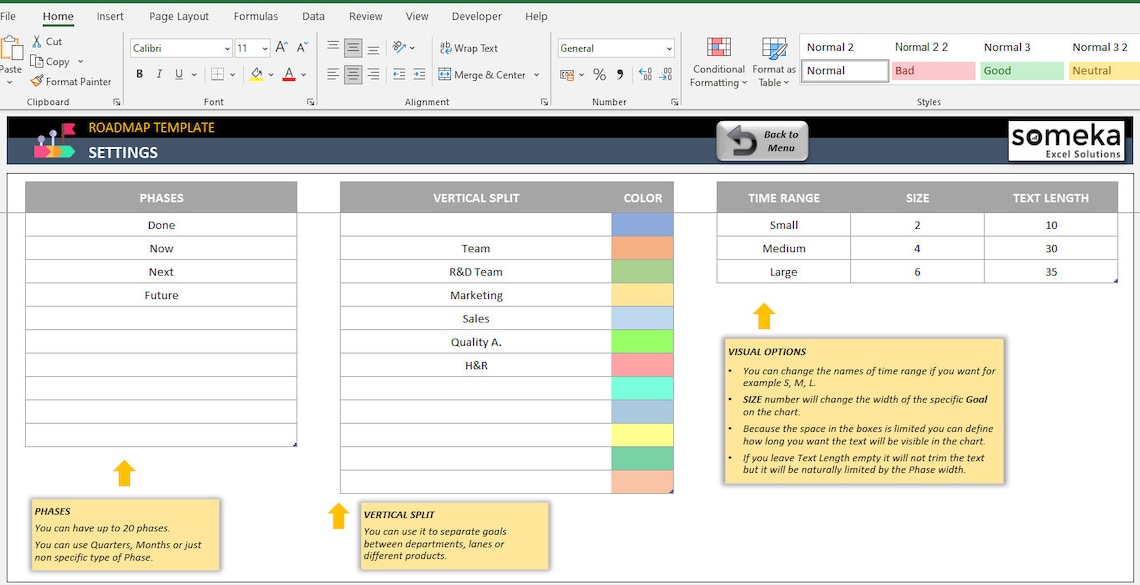The image size is (1140, 585).
Task: Switch to the Developer ribbon tab
Action: coord(476,16)
